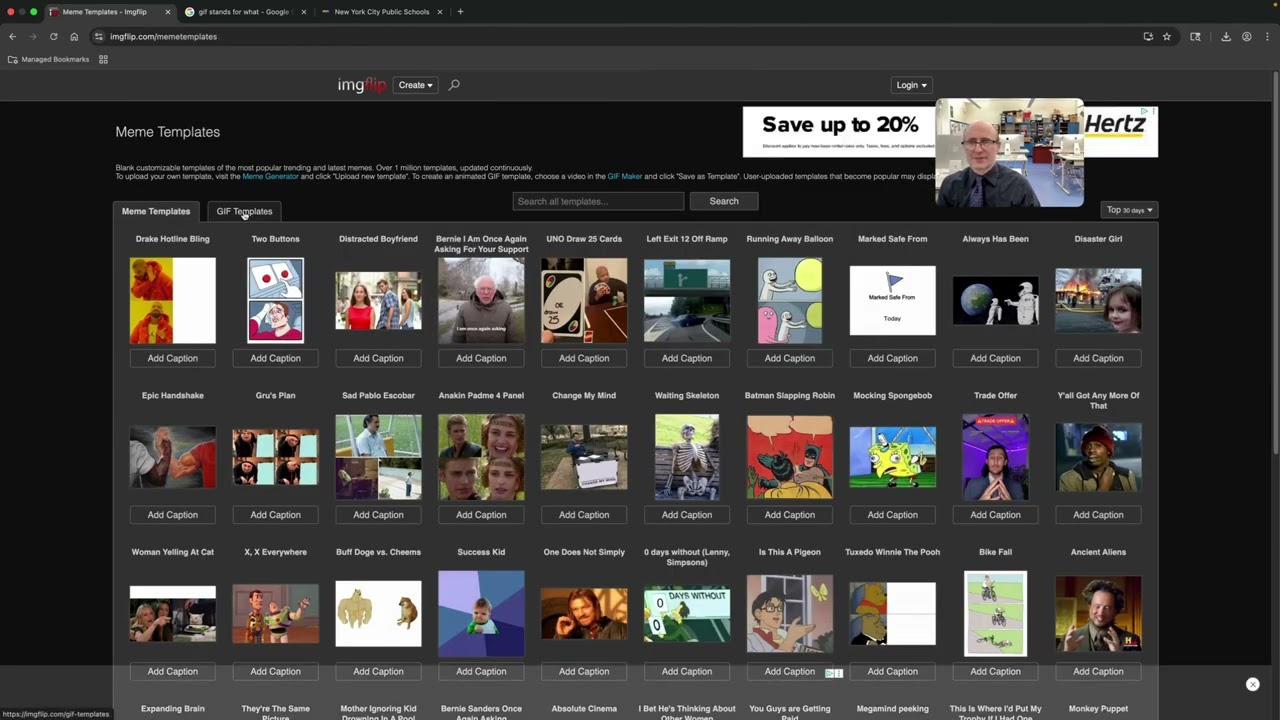Open the Managed Bookmarks folder

tap(49, 59)
